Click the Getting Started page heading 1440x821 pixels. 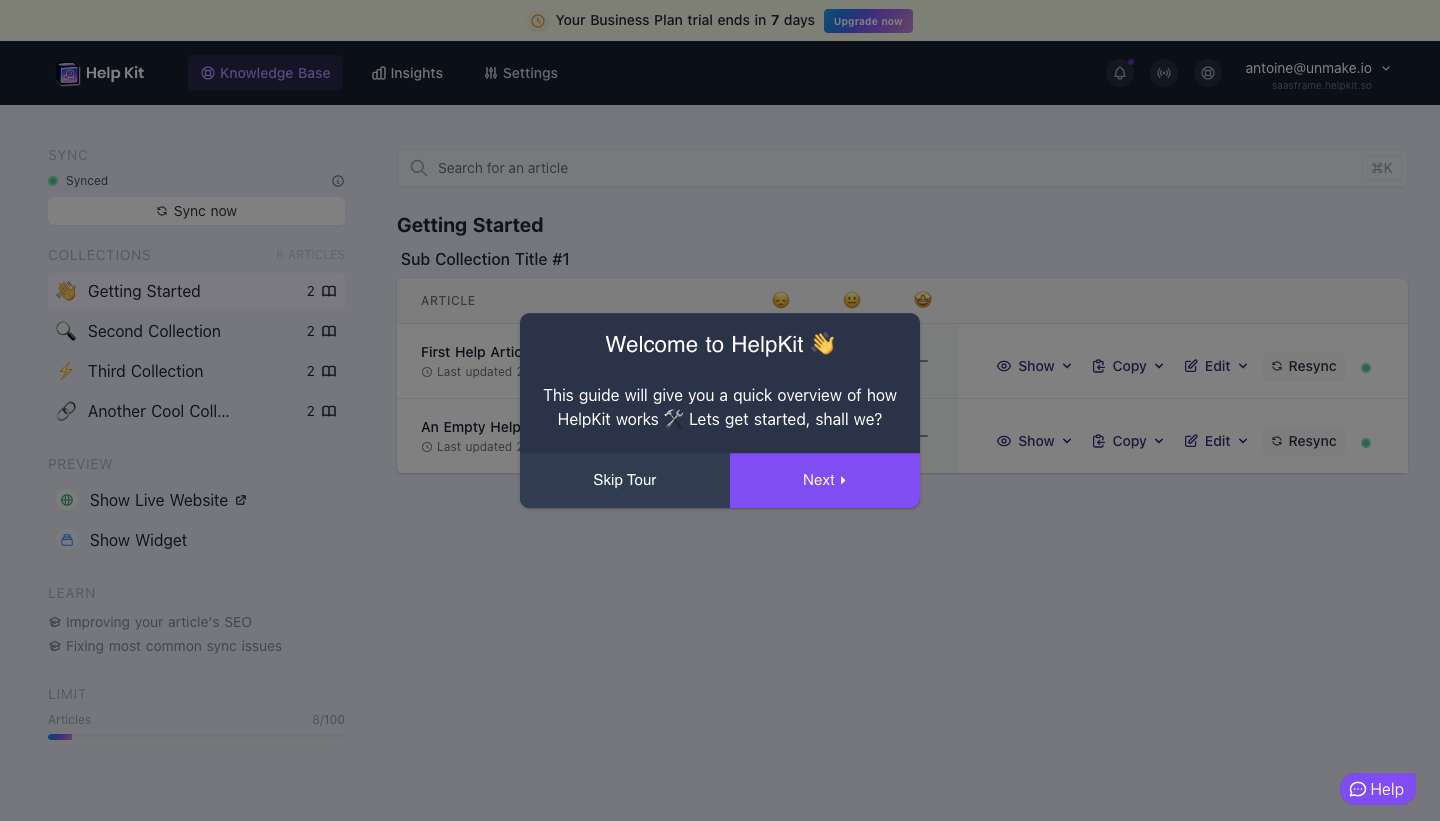pos(470,225)
